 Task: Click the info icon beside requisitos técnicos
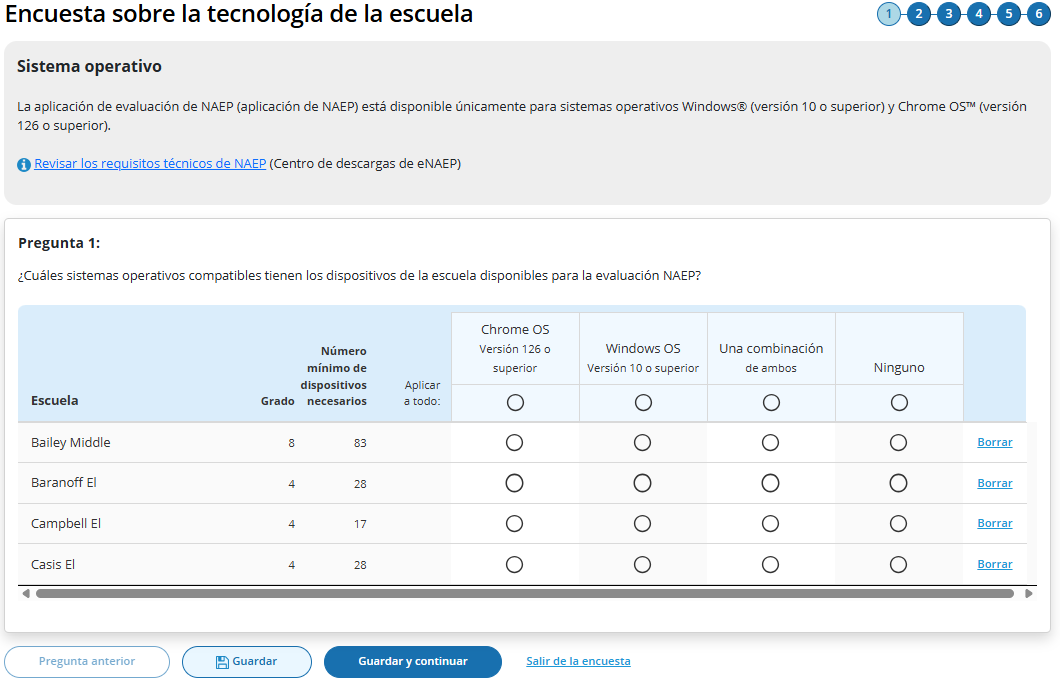[24, 164]
